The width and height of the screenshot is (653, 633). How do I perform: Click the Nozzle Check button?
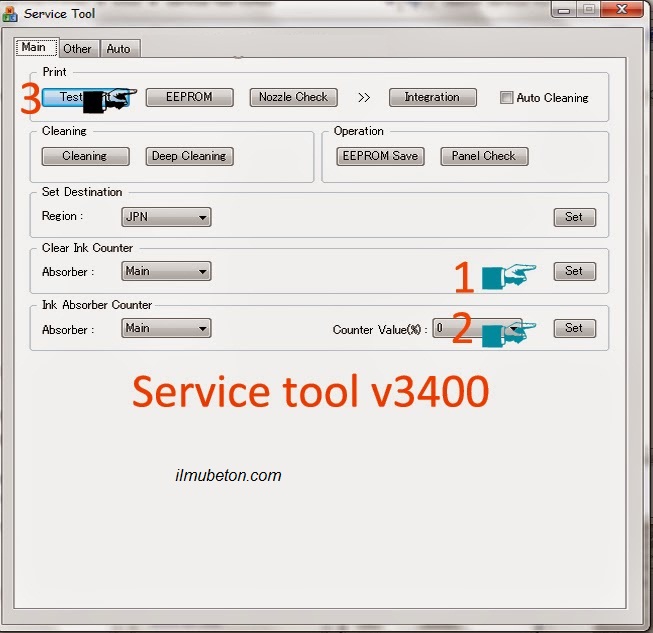[294, 97]
